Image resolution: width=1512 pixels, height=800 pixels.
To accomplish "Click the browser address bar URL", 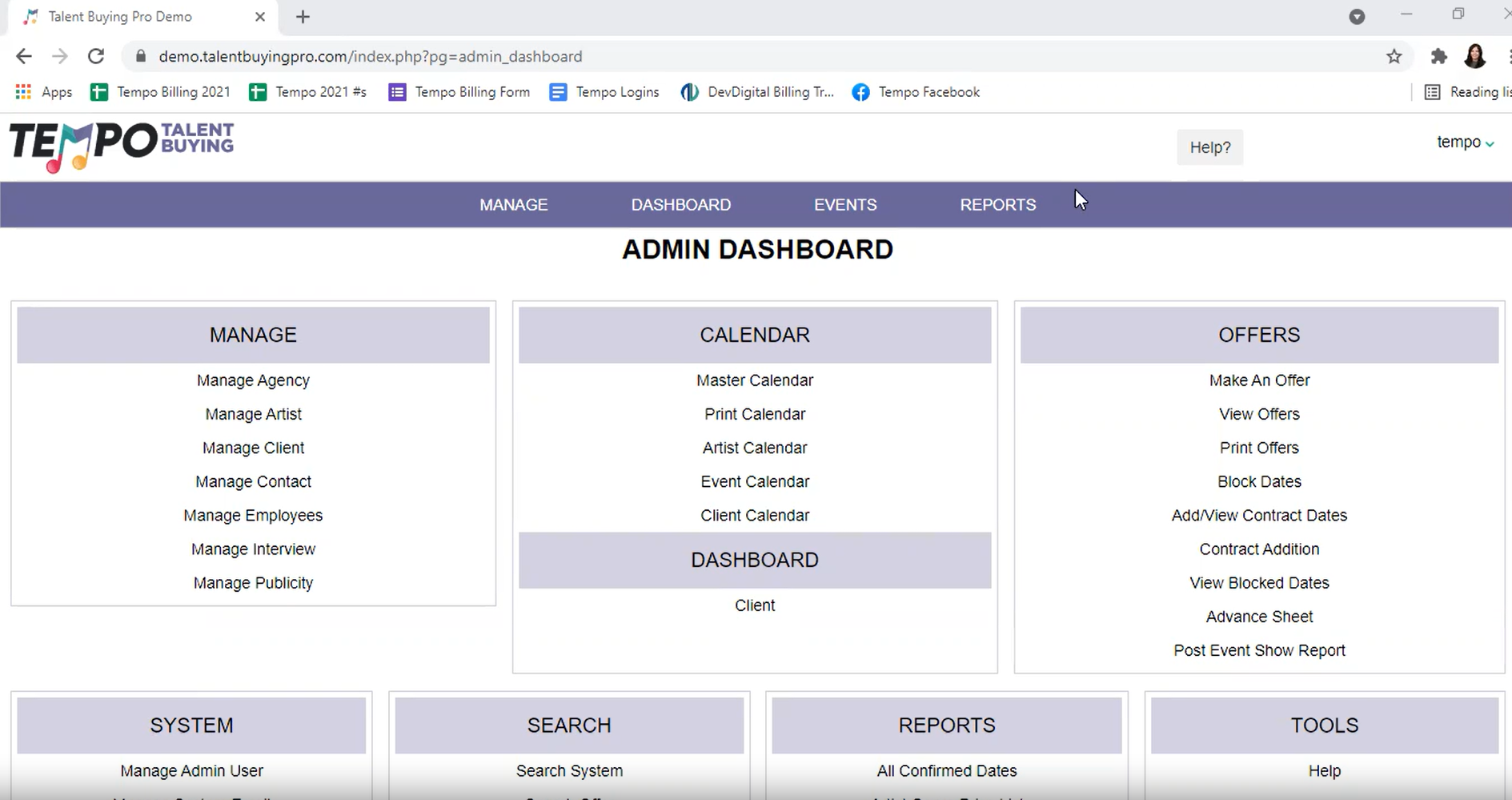I will coord(370,56).
